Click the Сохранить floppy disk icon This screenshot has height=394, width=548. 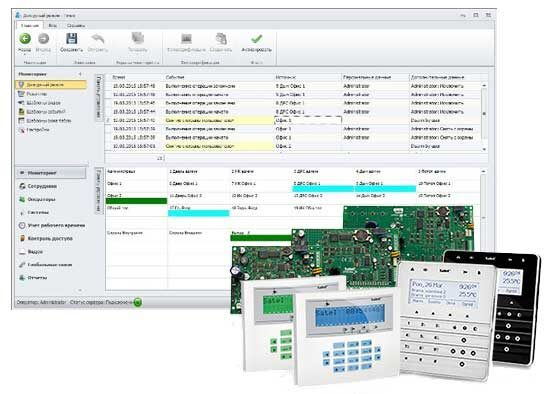click(x=72, y=38)
